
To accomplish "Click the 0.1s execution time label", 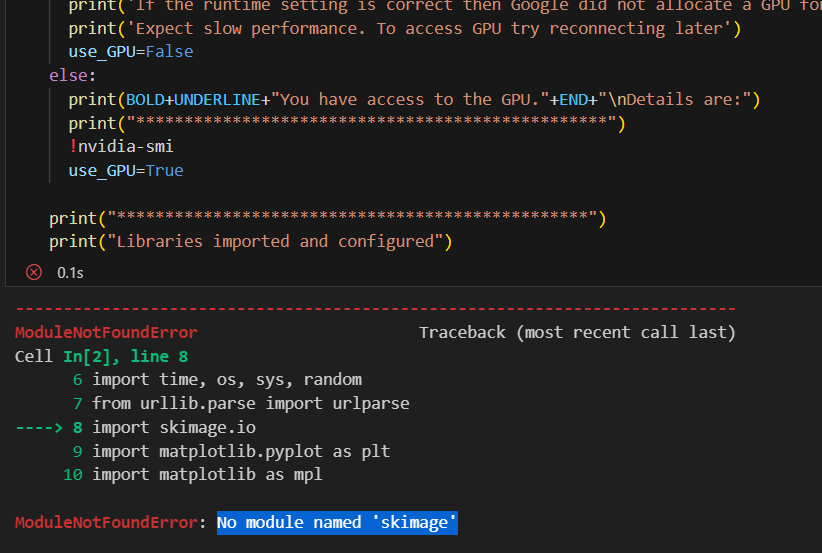I will coord(70,272).
